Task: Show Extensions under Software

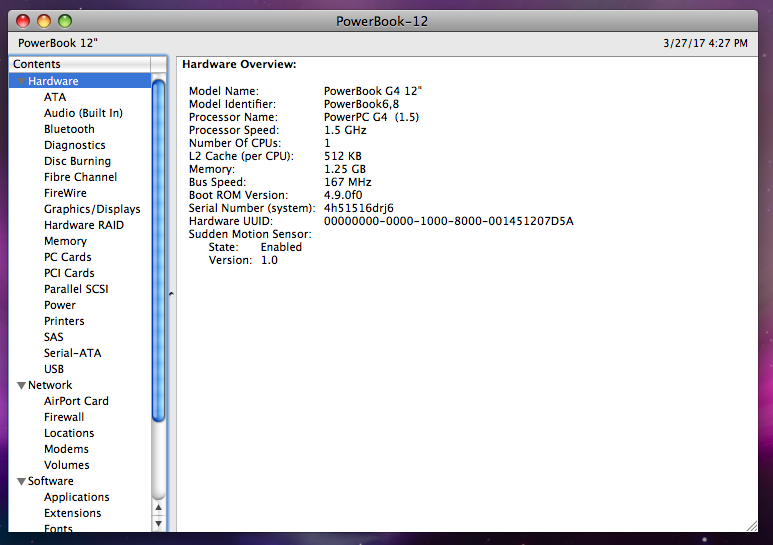Action: click(72, 513)
